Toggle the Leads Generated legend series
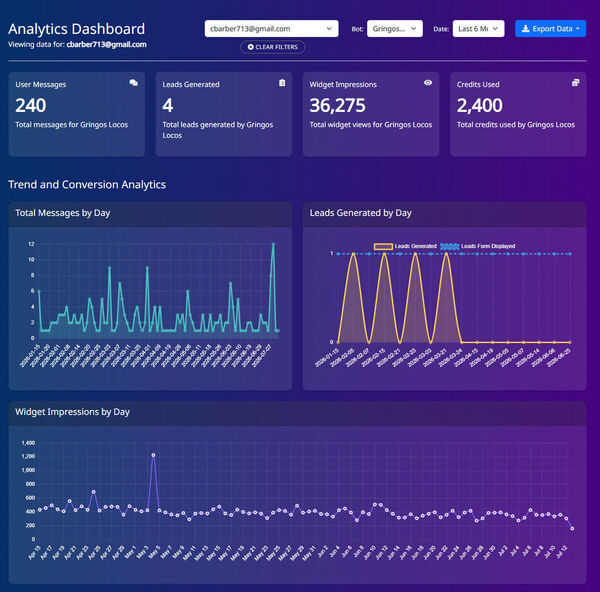The width and height of the screenshot is (600, 592). [405, 246]
